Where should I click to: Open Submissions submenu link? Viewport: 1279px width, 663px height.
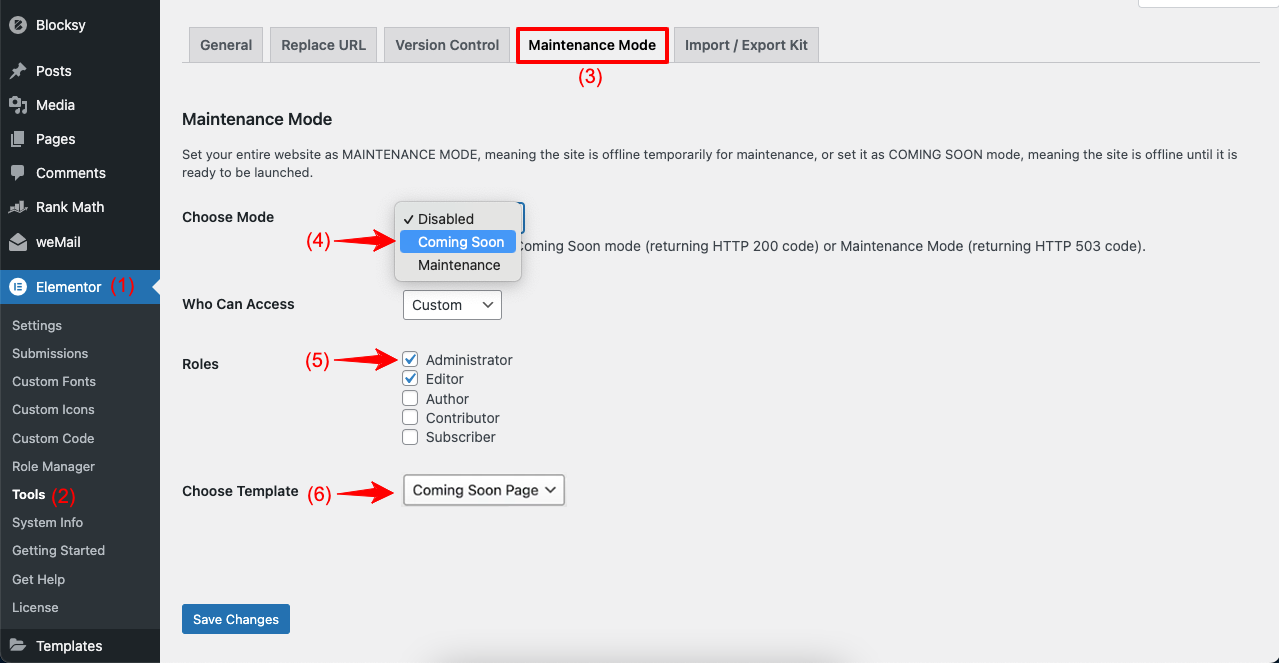point(50,353)
